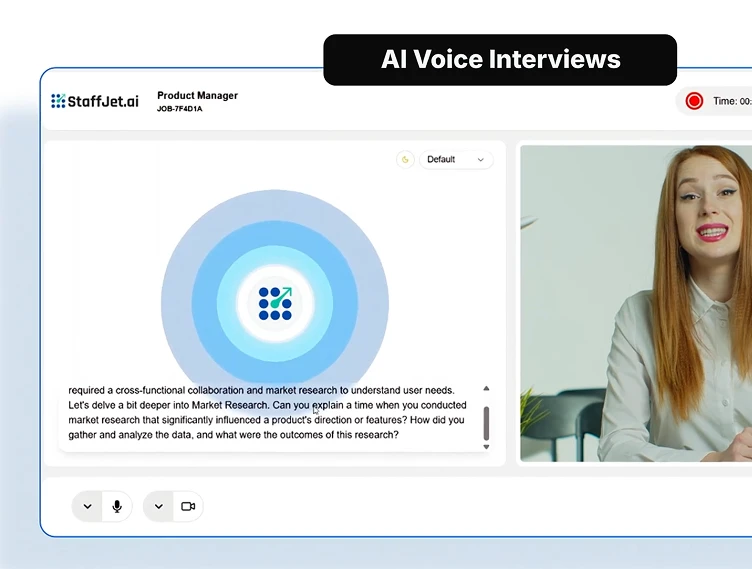
Task: Click the AI Voice Interviews banner
Action: pos(500,59)
